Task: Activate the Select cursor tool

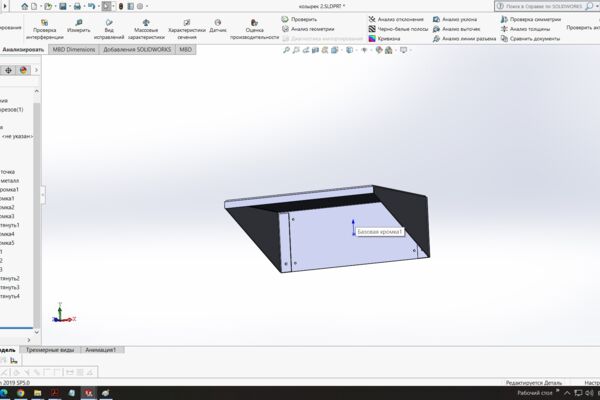Action: pyautogui.click(x=106, y=6)
